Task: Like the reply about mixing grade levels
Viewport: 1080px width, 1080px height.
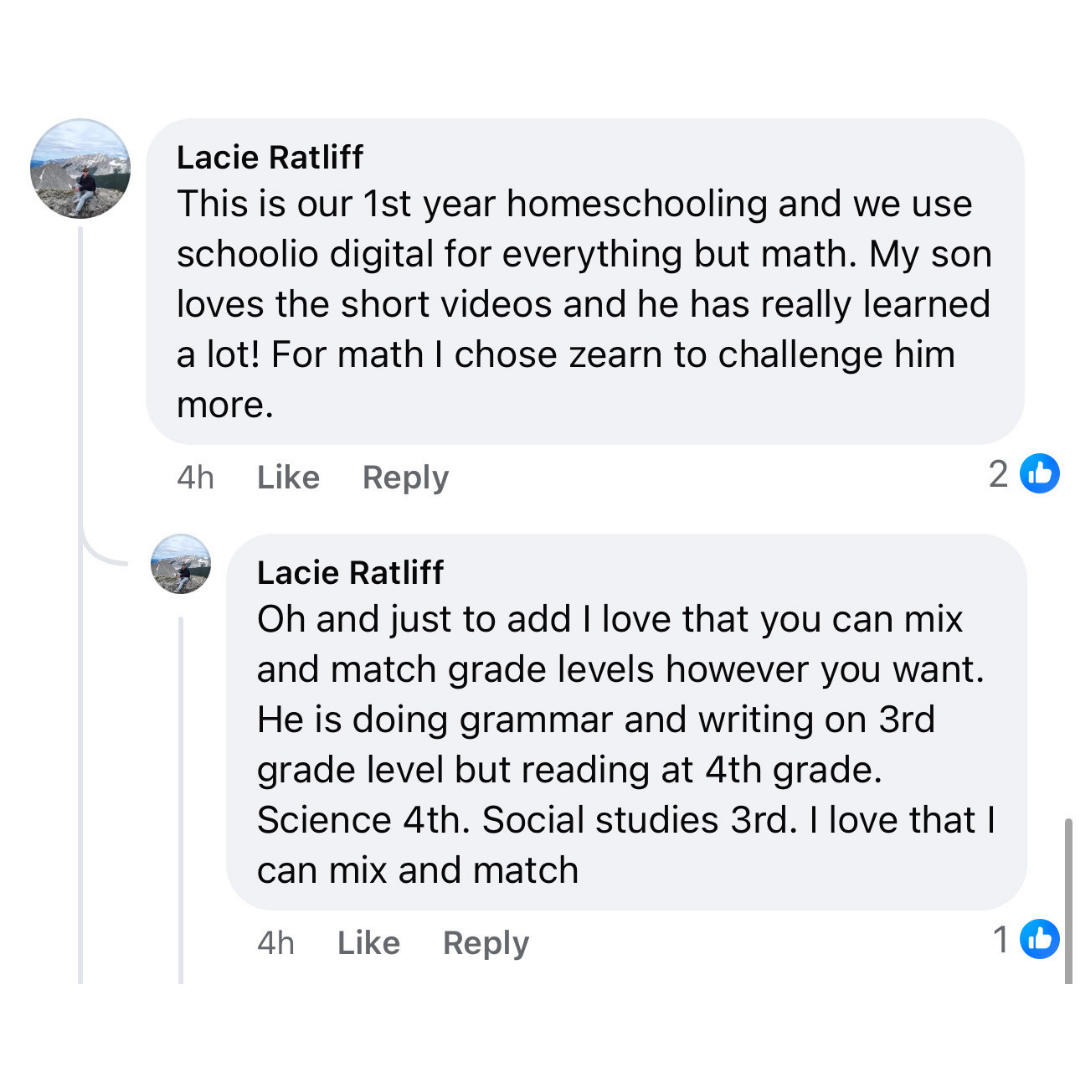Action: [x=368, y=943]
